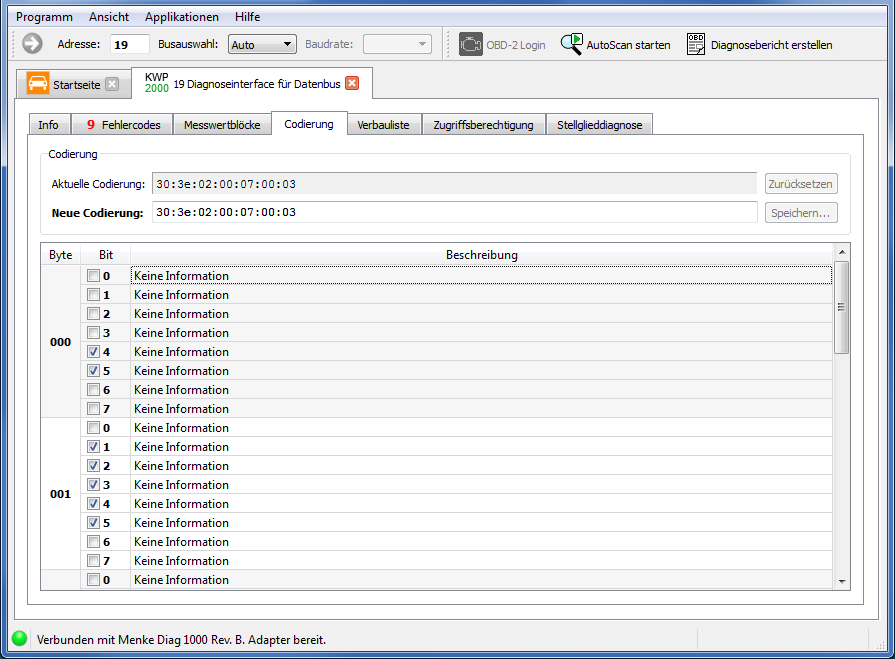Open the Baudrate dropdown
The image size is (895, 659).
pyautogui.click(x=397, y=44)
